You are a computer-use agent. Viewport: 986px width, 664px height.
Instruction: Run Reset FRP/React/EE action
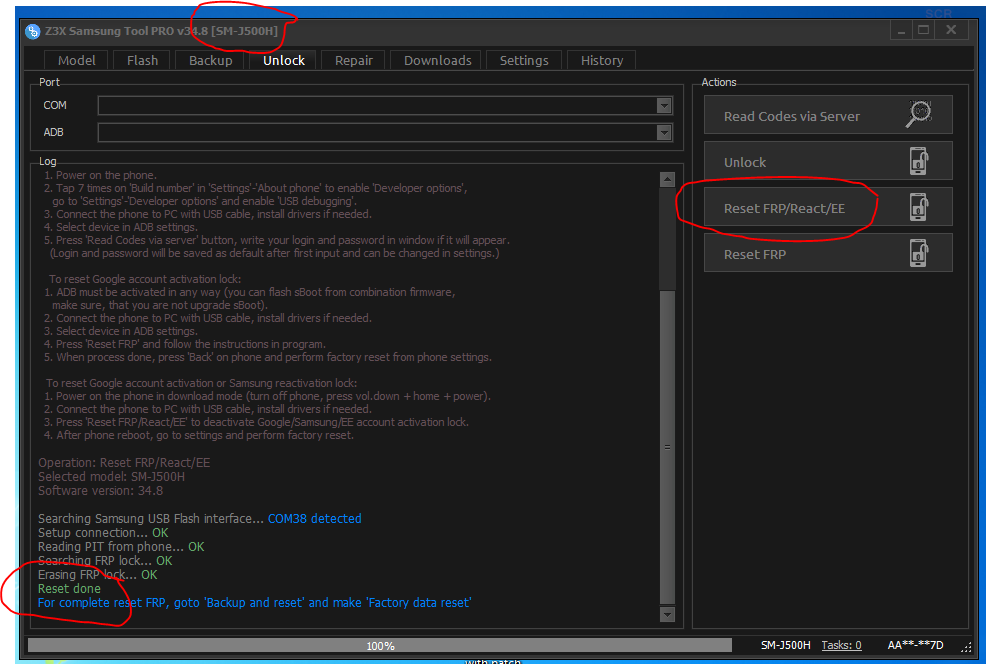pos(828,207)
